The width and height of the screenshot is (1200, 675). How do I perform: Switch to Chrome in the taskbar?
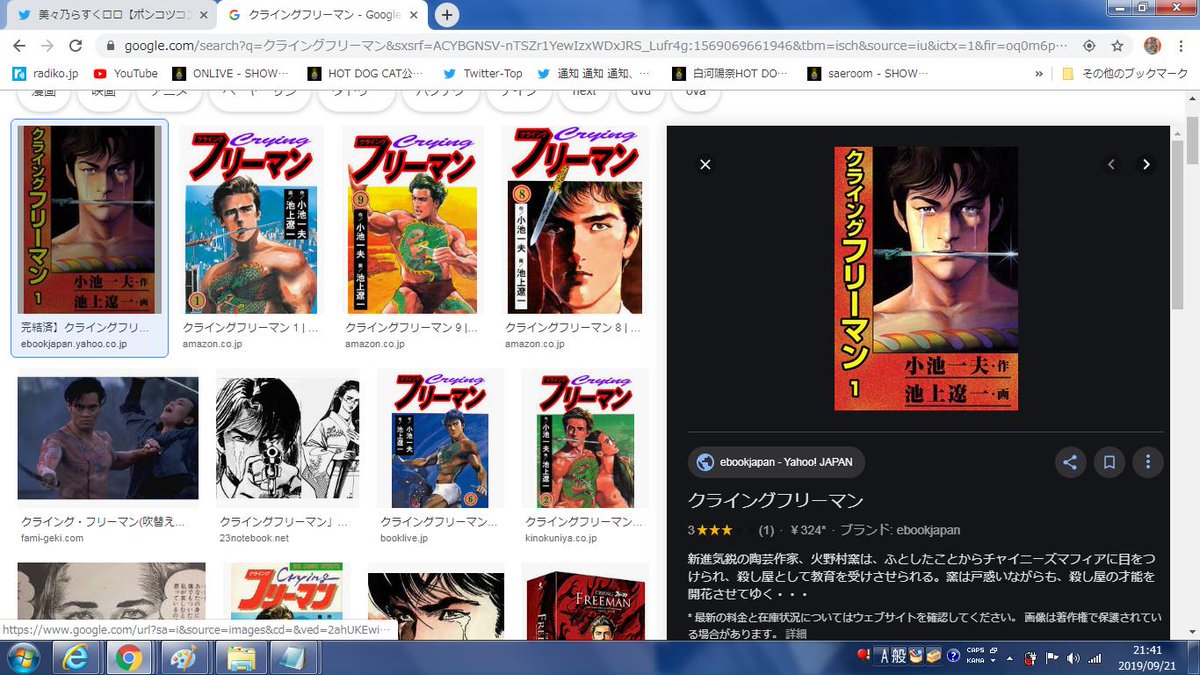tap(128, 657)
